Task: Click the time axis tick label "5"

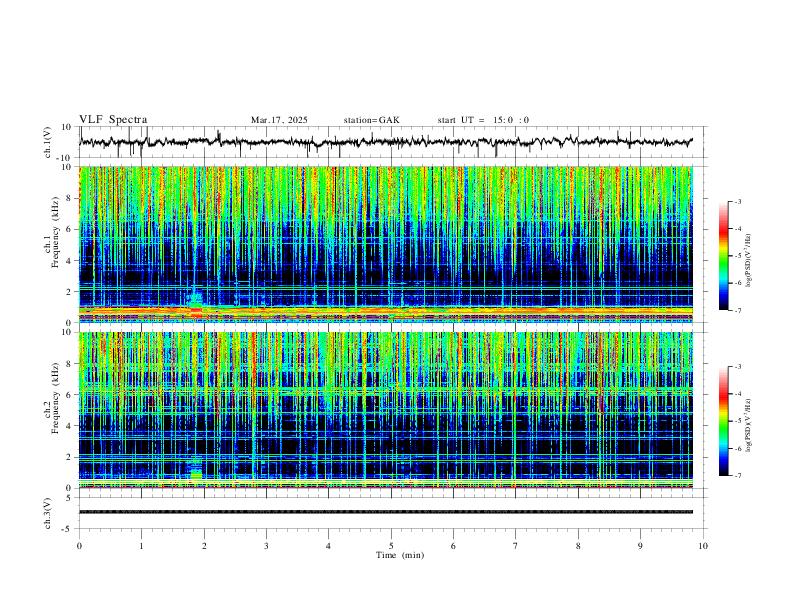Action: point(391,546)
